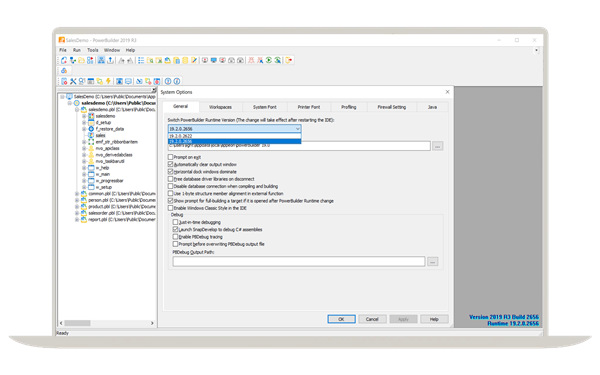Expand the nvo_taskbarutil tree node
The width and height of the screenshot is (600, 375).
pyautogui.click(x=84, y=161)
